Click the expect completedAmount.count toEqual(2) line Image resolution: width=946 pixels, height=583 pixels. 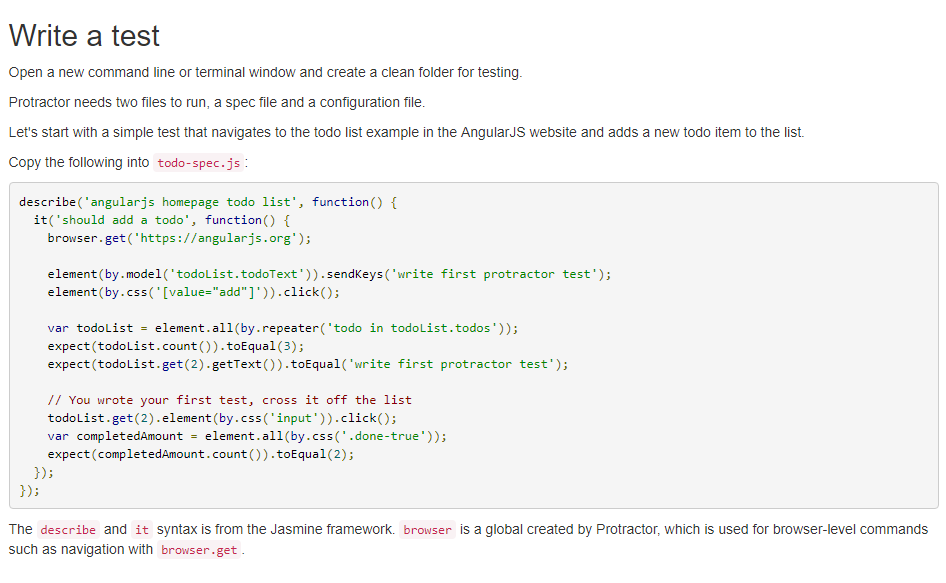(x=200, y=454)
